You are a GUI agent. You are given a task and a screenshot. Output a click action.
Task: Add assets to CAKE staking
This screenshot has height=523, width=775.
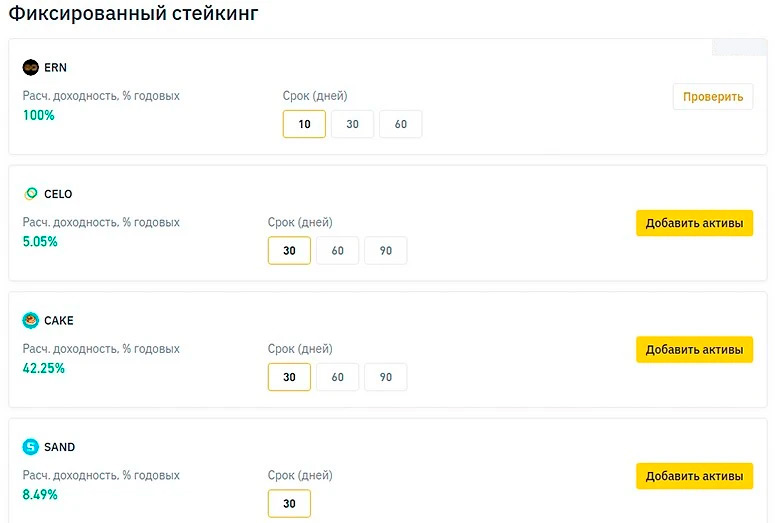(x=694, y=350)
